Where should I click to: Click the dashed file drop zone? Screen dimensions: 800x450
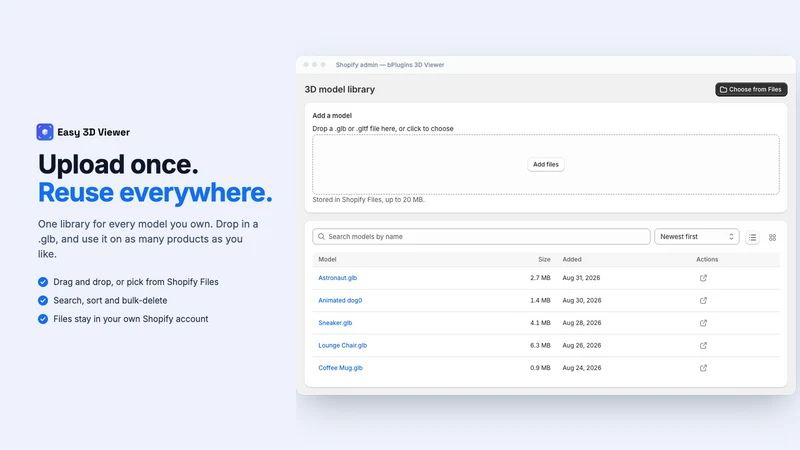[x=545, y=164]
